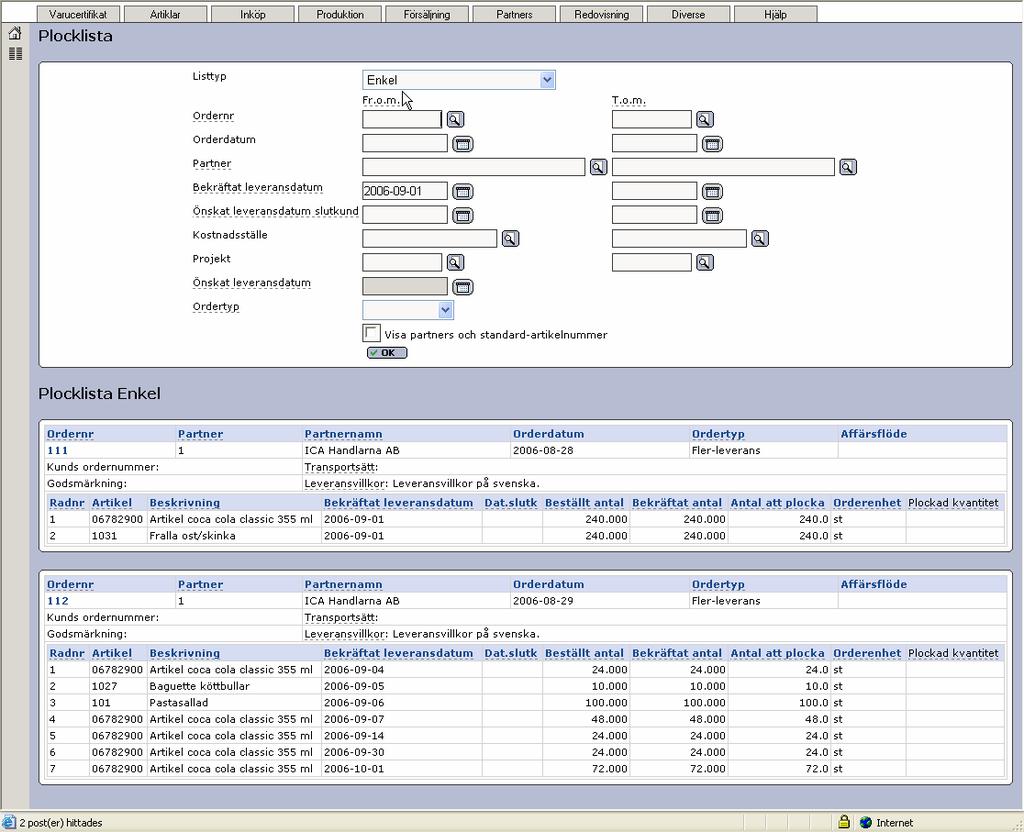Focus Bekräftat leveransdatum field with 2006-09-01
This screenshot has width=1024, height=832.
[x=405, y=191]
